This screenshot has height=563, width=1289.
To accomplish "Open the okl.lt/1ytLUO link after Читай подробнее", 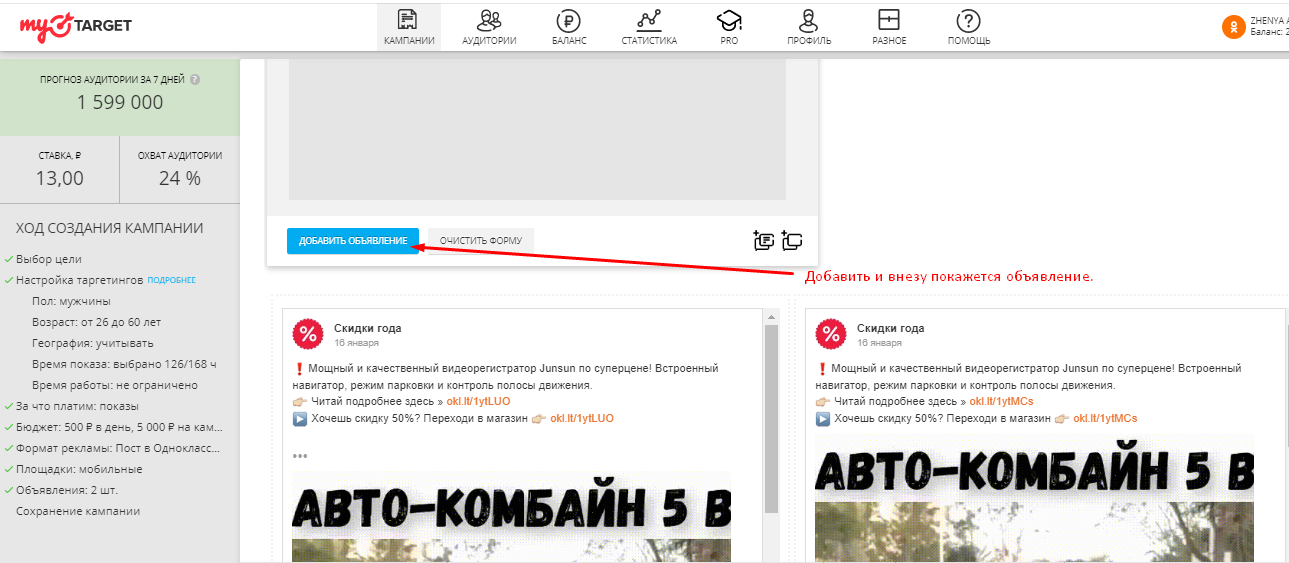I will coord(478,402).
